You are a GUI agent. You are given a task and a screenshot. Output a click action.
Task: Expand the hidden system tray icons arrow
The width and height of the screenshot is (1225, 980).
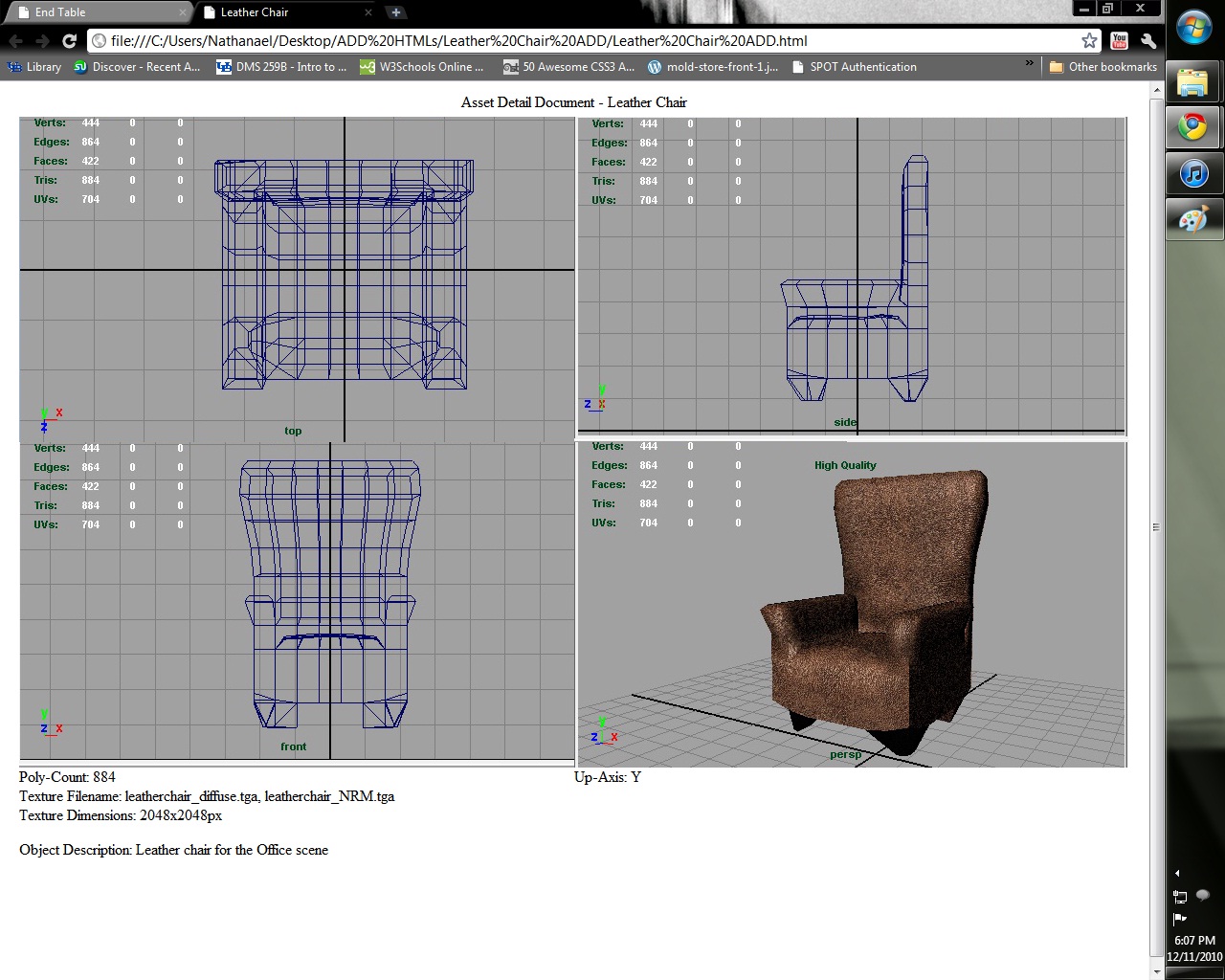coord(1177,874)
